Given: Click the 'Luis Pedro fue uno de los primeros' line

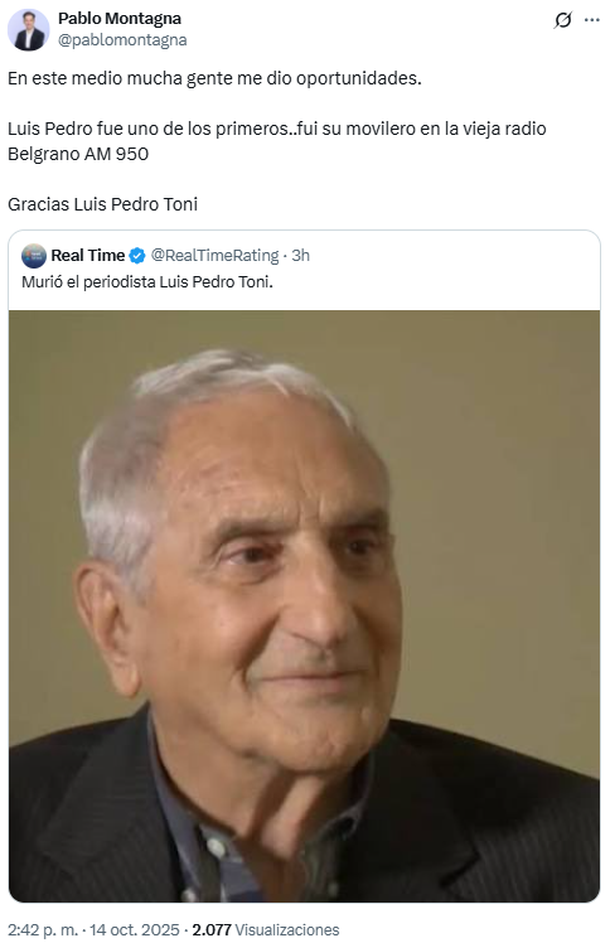Looking at the screenshot, I should tap(277, 129).
